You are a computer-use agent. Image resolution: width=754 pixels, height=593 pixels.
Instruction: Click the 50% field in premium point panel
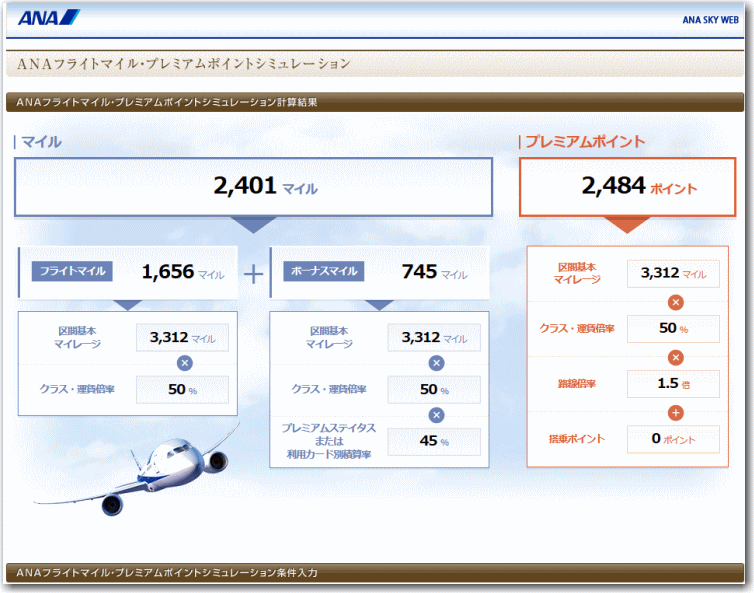point(673,328)
